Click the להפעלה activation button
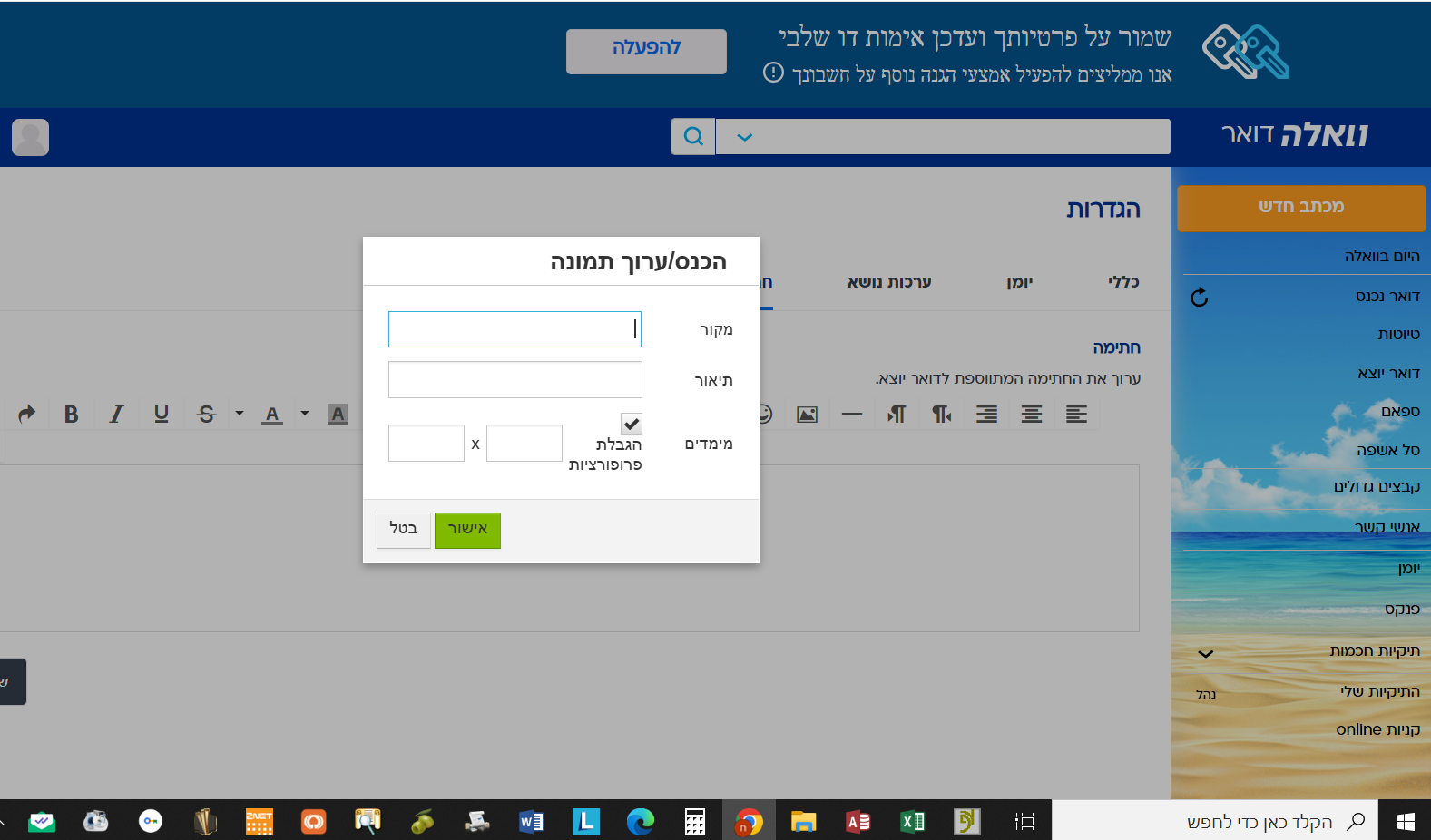1431x840 pixels. click(x=646, y=51)
